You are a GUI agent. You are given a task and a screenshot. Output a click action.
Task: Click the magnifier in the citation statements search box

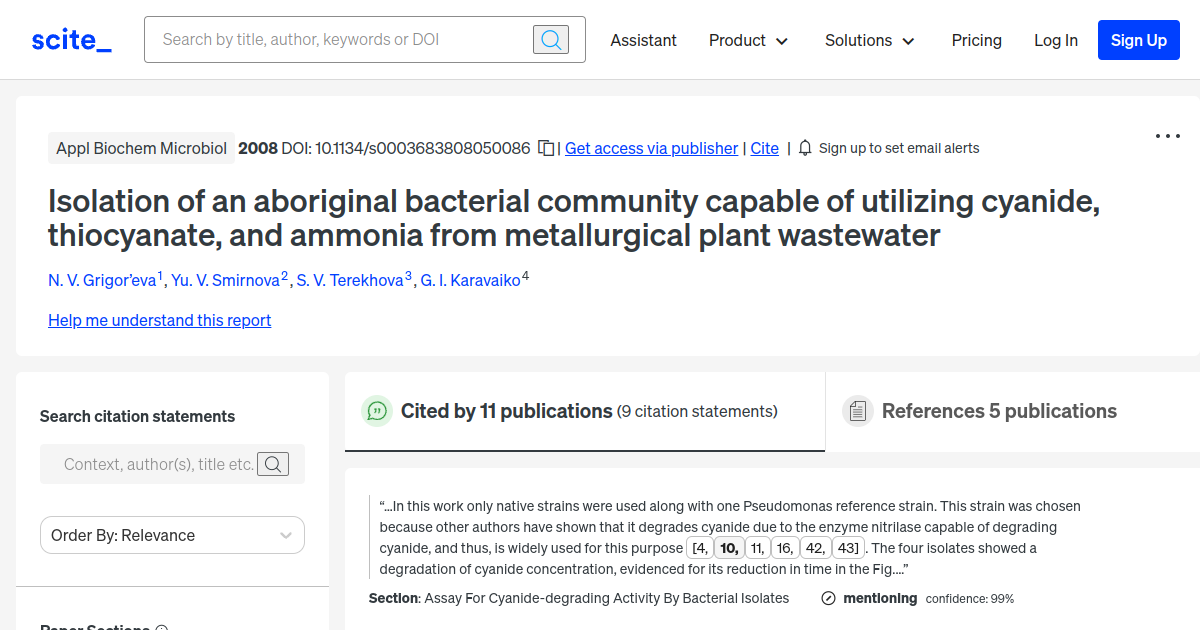tap(273, 463)
